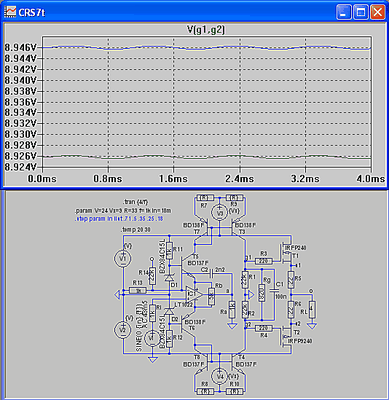
Task: Select resistor R9 beside V3
Action: pyautogui.click(x=236, y=198)
